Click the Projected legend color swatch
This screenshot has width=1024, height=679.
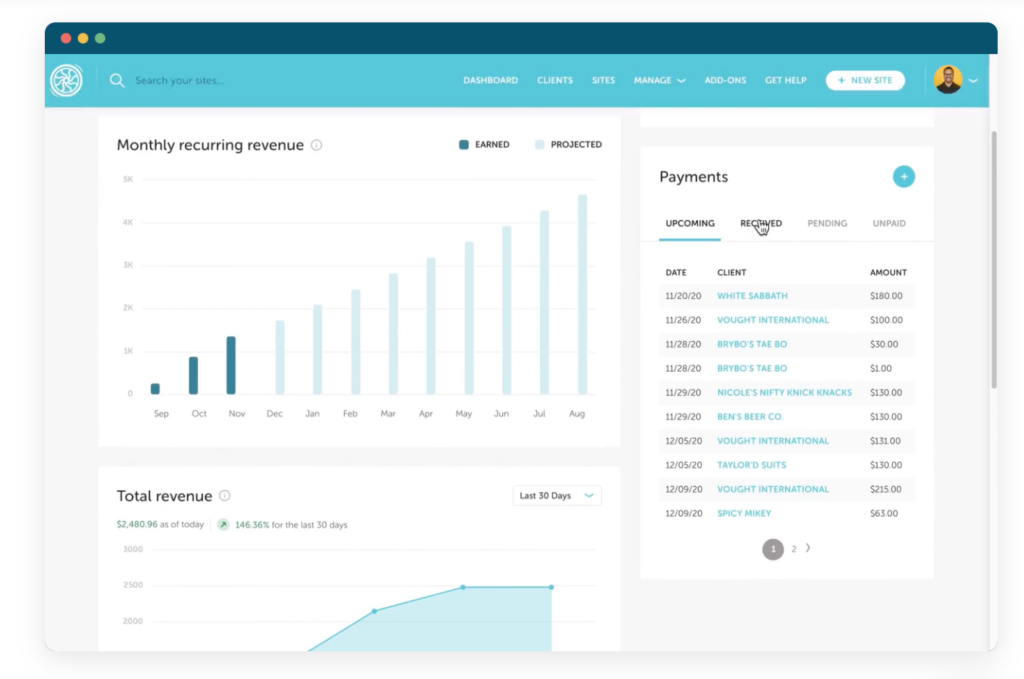tap(539, 144)
